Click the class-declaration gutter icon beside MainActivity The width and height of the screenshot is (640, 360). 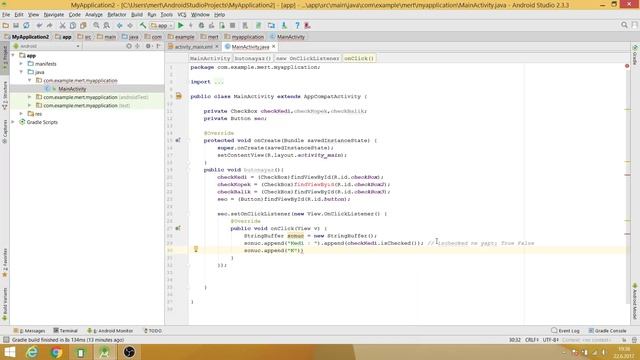[178, 96]
